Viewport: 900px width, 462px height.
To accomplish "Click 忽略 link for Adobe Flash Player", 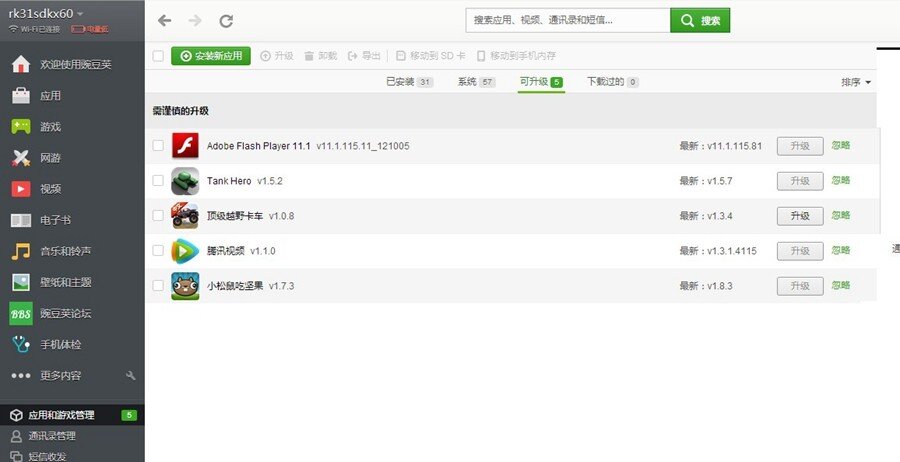I will coord(841,145).
